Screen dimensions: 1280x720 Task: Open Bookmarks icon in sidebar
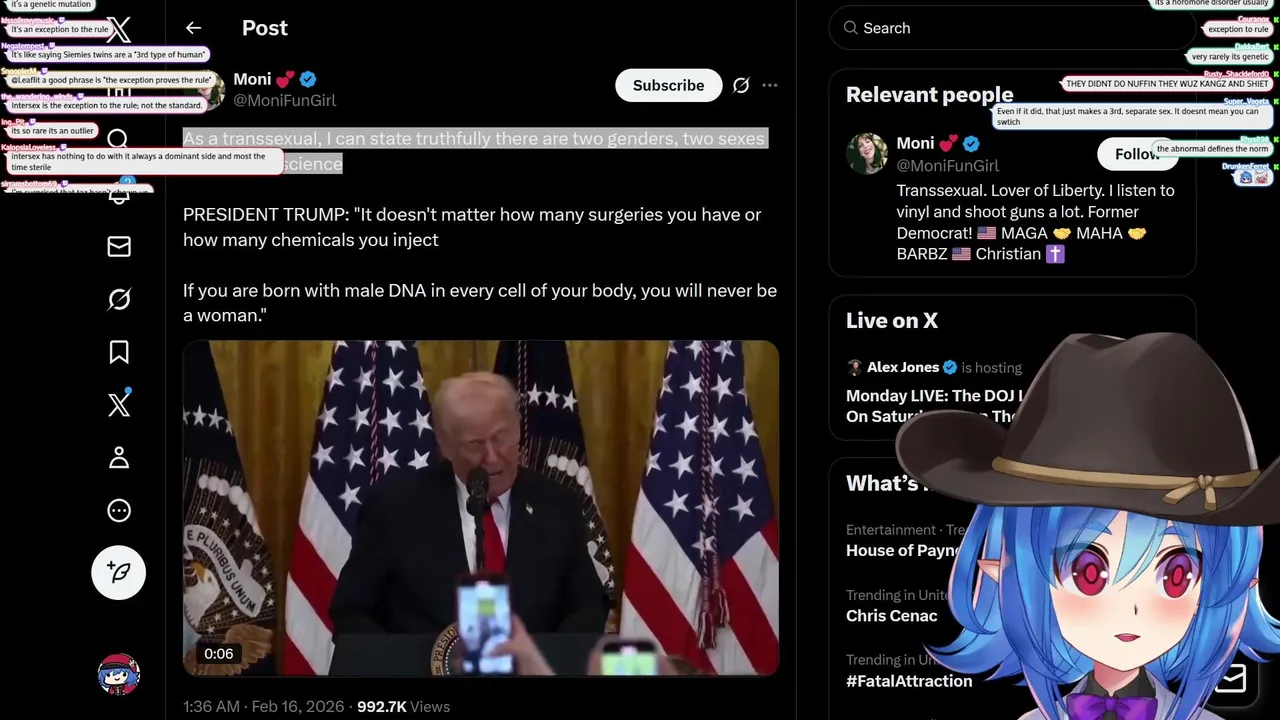coord(119,352)
